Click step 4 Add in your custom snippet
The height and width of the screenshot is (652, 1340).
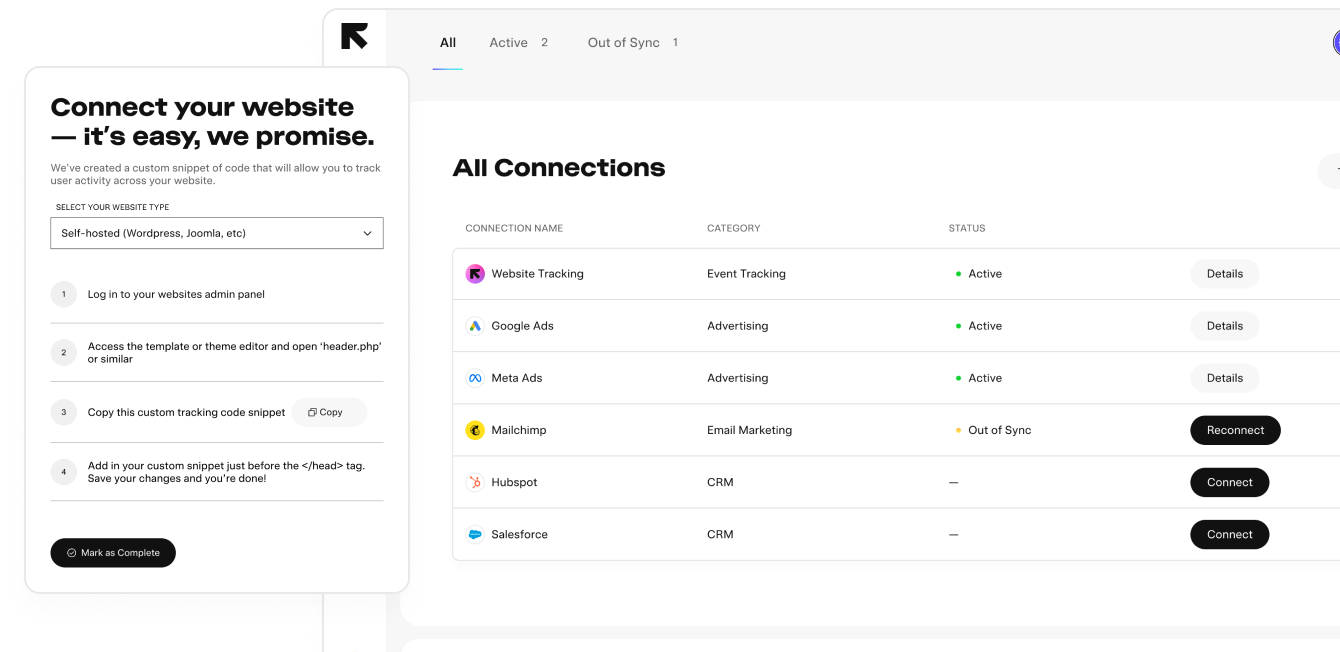pyautogui.click(x=226, y=472)
